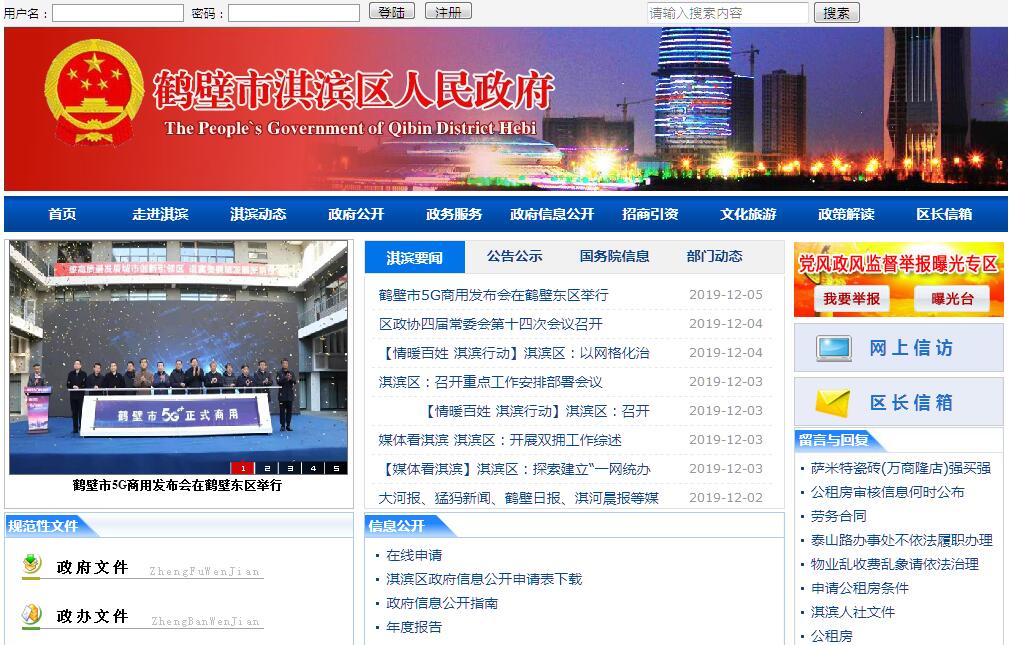Screen dimensions: 1012x645
Task: Click the 5G launch slideshow photo
Action: pyautogui.click(x=178, y=358)
